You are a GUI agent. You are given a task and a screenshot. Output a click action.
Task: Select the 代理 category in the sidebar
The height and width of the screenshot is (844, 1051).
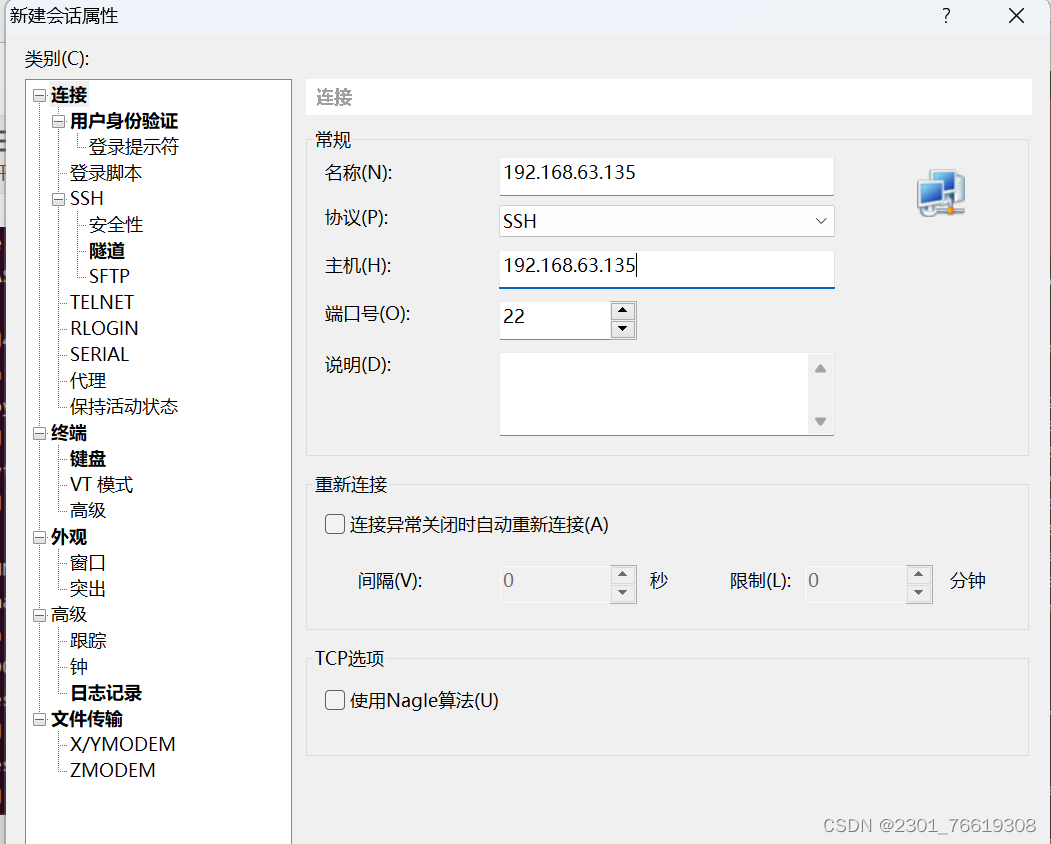87,380
